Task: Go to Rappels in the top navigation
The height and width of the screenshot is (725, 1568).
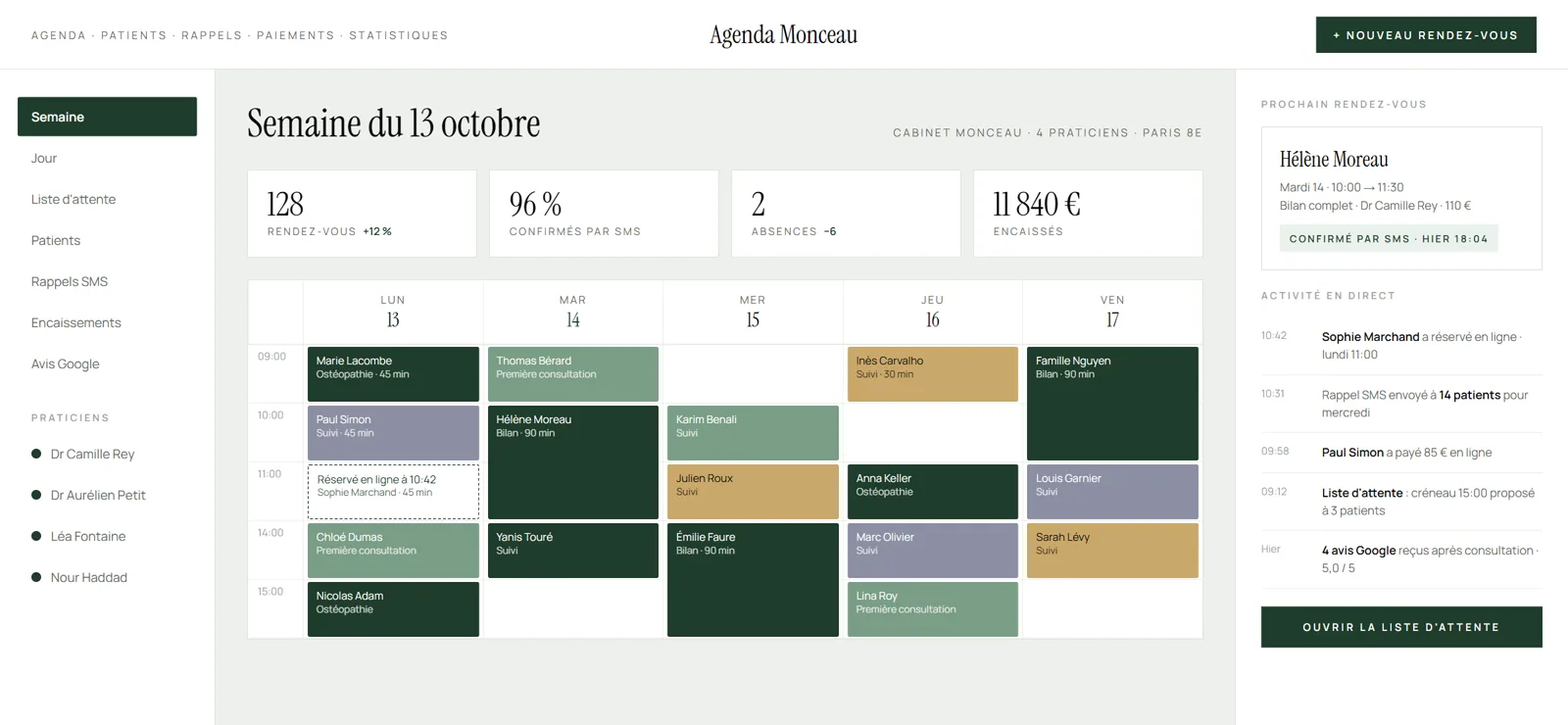Action: click(x=212, y=35)
